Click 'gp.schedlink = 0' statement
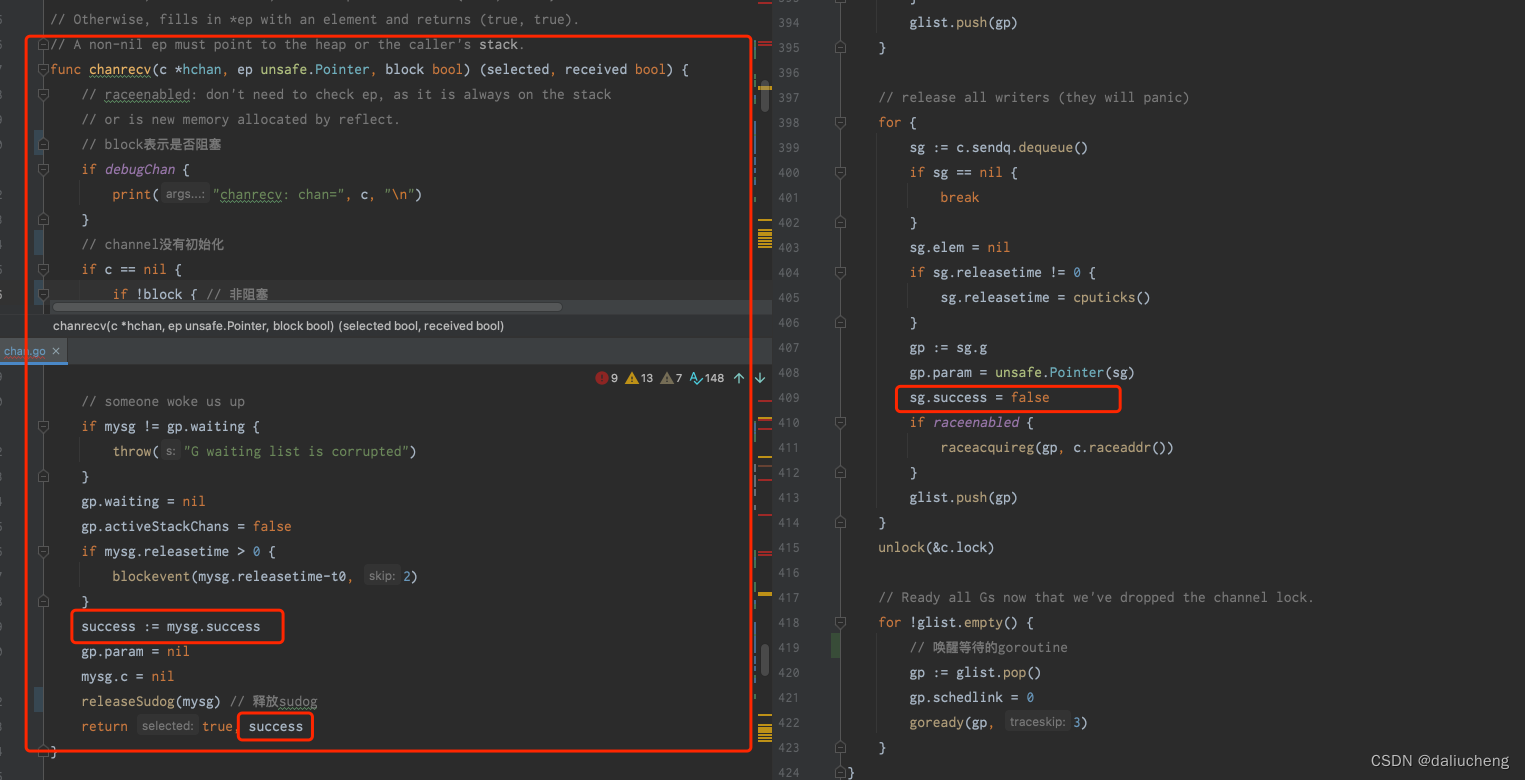The width and height of the screenshot is (1525, 780). pyautogui.click(x=971, y=697)
